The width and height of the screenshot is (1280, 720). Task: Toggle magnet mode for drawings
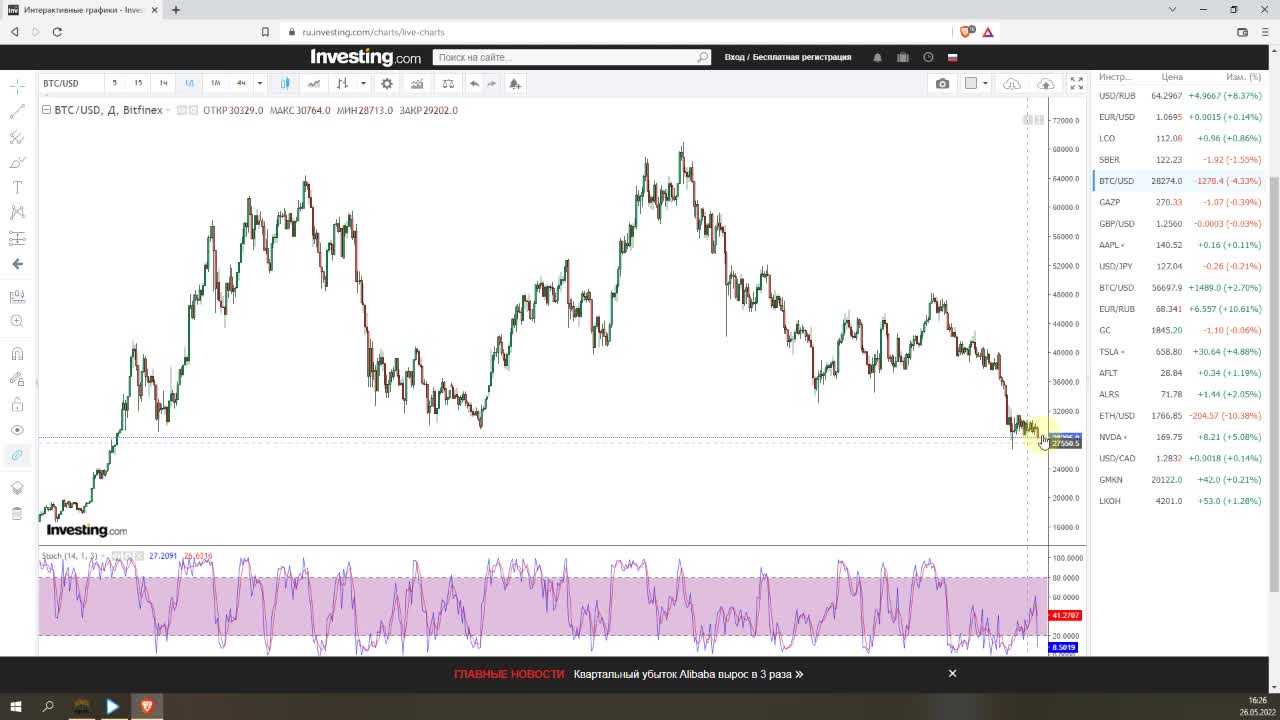click(17, 353)
